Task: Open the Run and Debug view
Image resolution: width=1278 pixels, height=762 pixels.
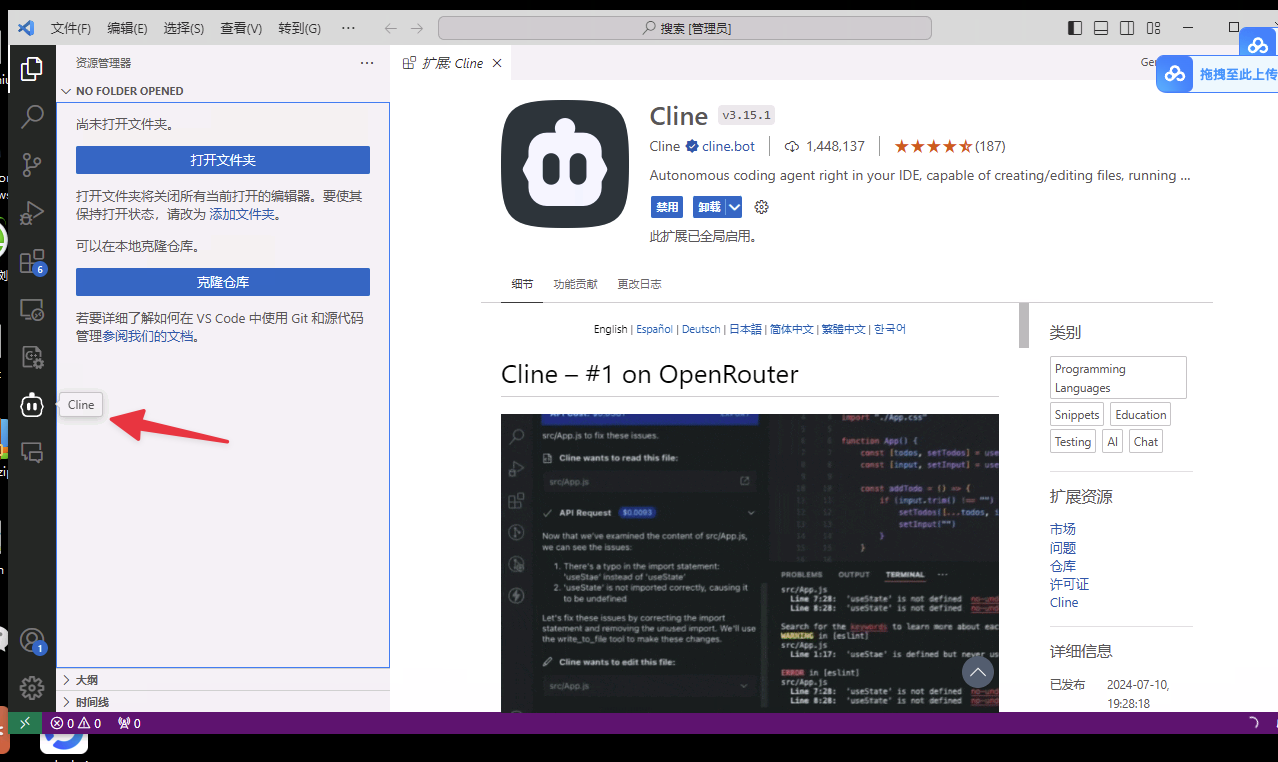Action: pos(32,212)
